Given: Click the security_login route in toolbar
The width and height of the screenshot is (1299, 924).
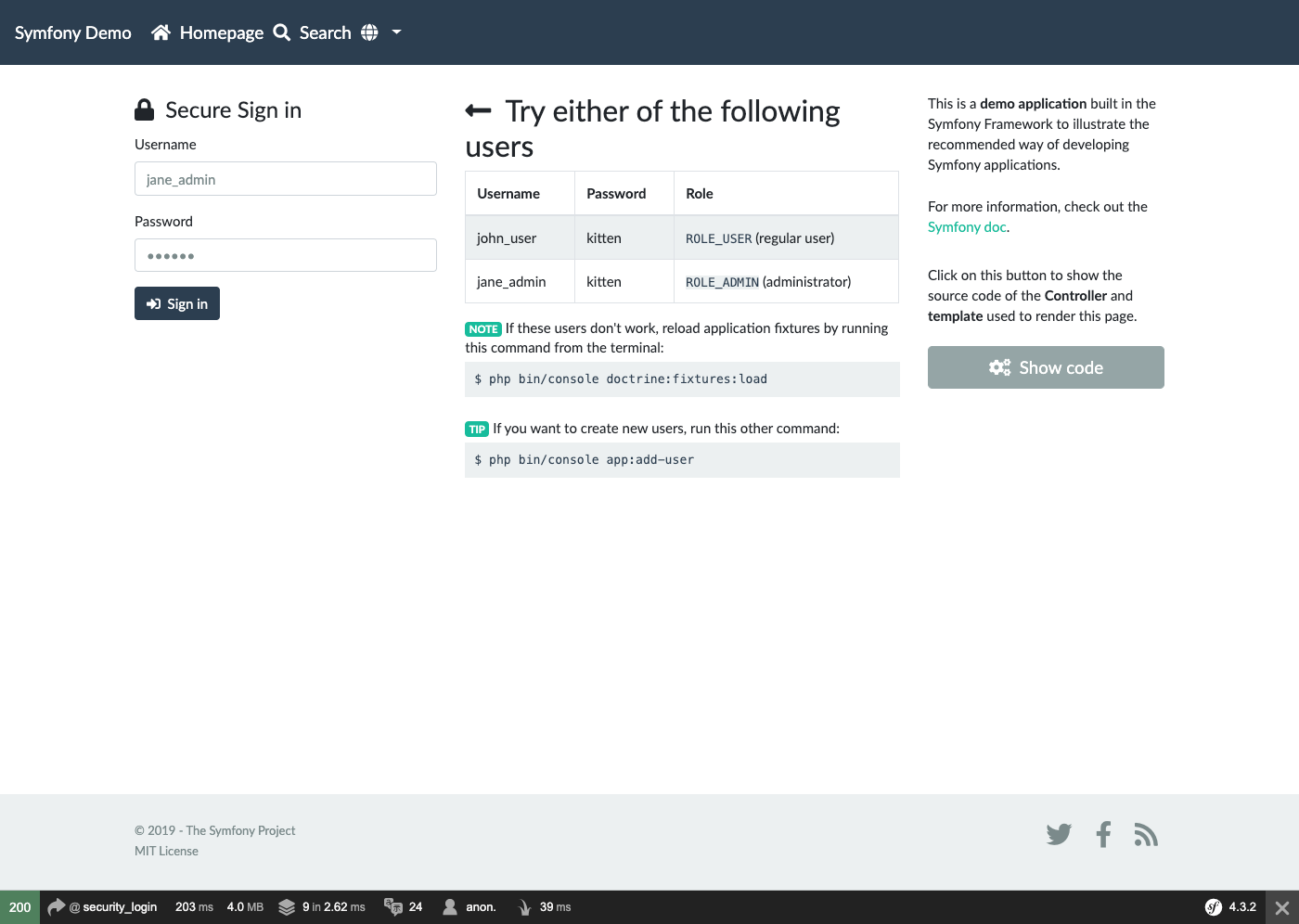Looking at the screenshot, I should click(x=120, y=907).
